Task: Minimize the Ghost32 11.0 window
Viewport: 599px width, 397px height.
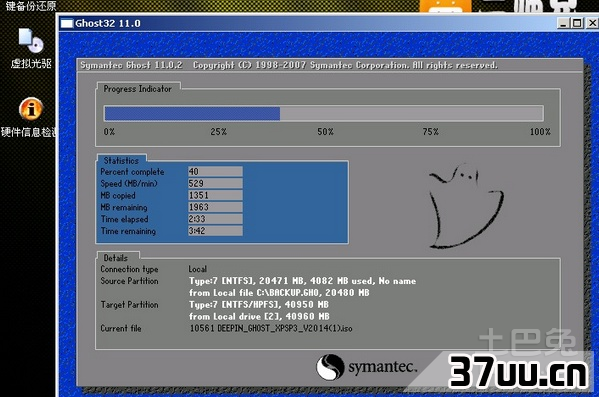Action: [x=563, y=23]
